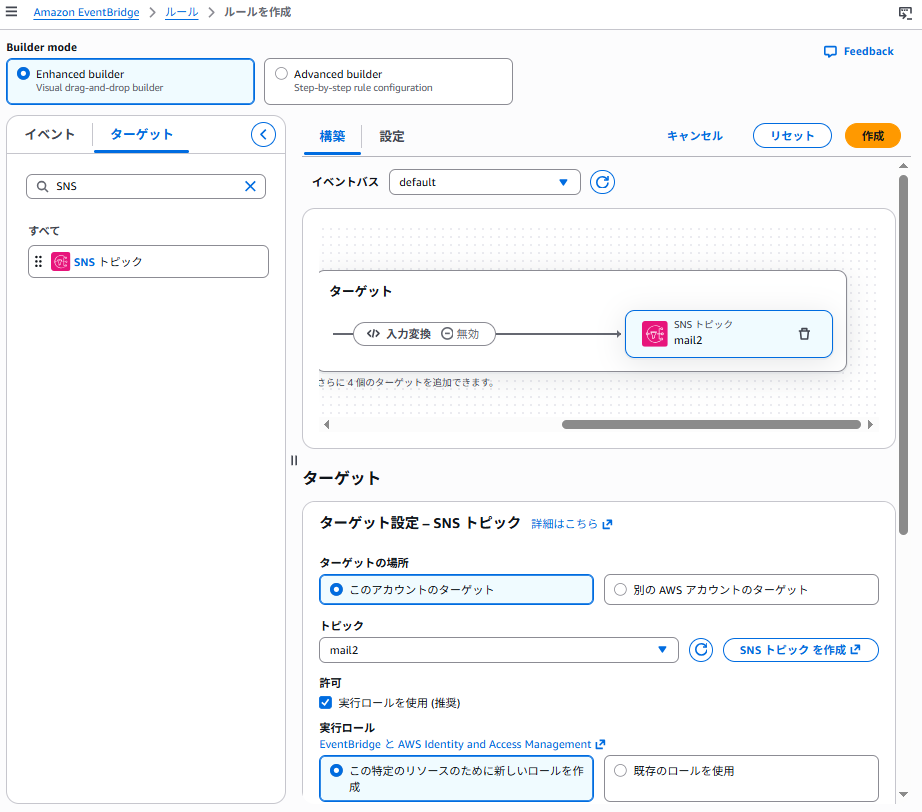Viewport: 922px width, 812px height.
Task: Click the Feedback speech bubble icon
Action: (830, 52)
